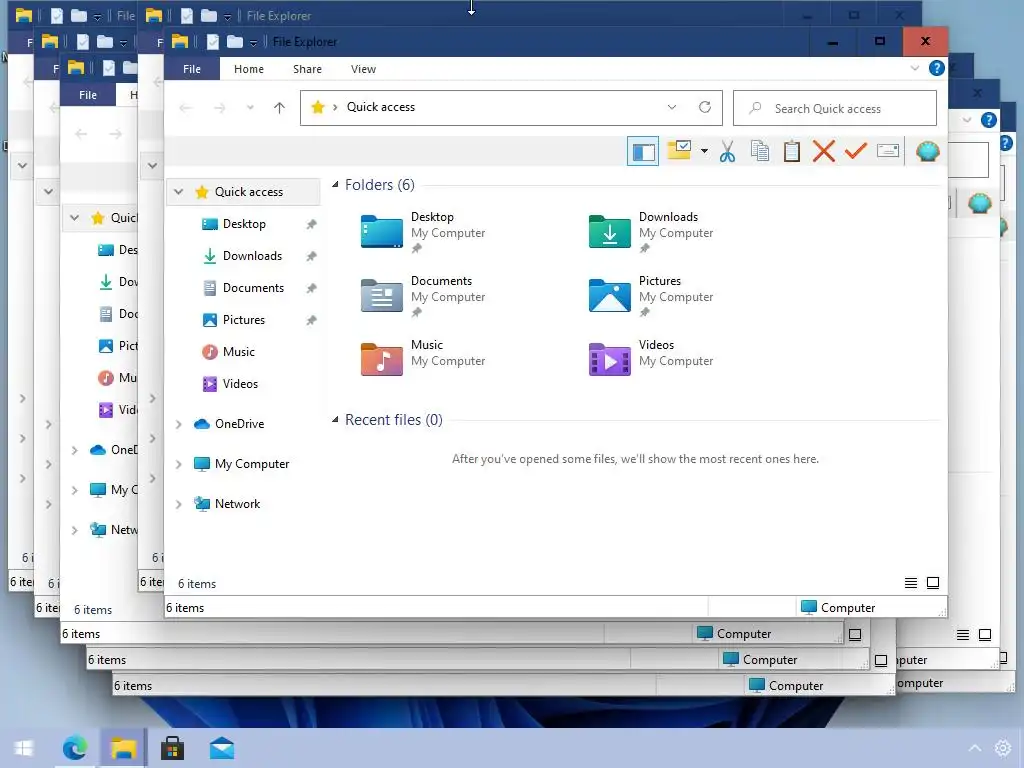The height and width of the screenshot is (768, 1024).
Task: Click the Forward navigation arrow
Action: click(x=219, y=108)
